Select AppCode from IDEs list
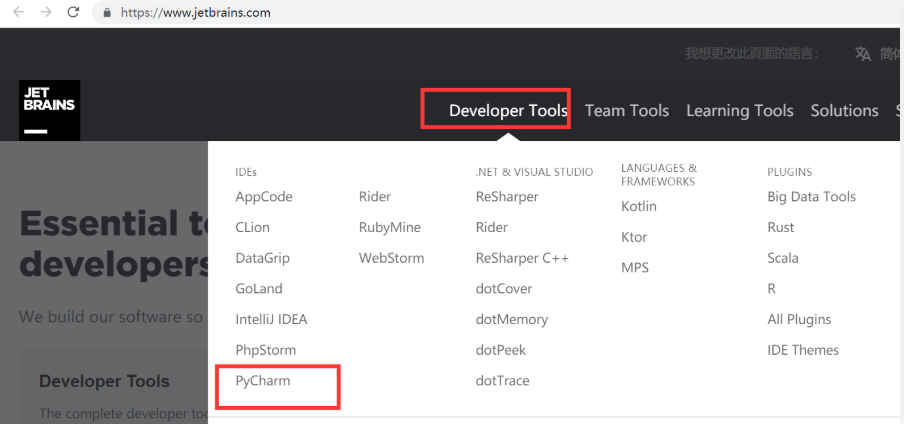The height and width of the screenshot is (424, 904). pyautogui.click(x=264, y=197)
